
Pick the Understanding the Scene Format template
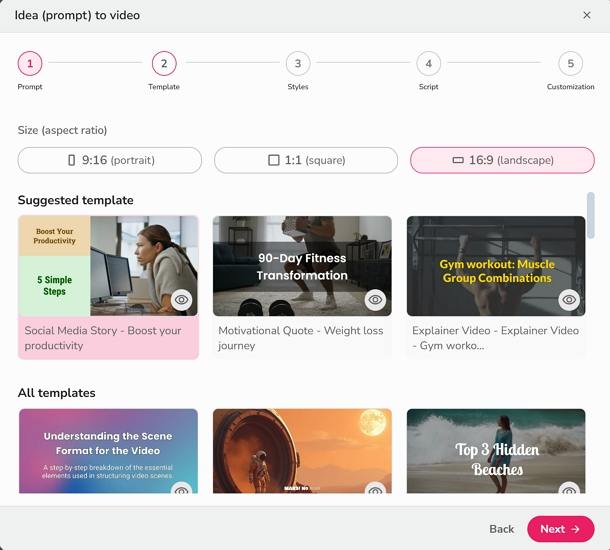pos(109,451)
